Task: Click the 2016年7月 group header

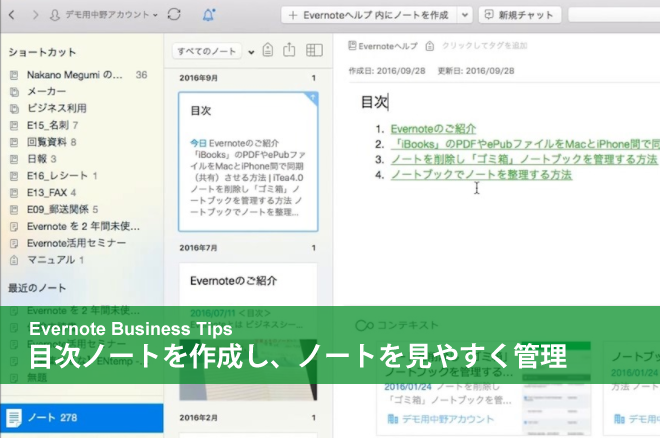Action: (x=198, y=248)
